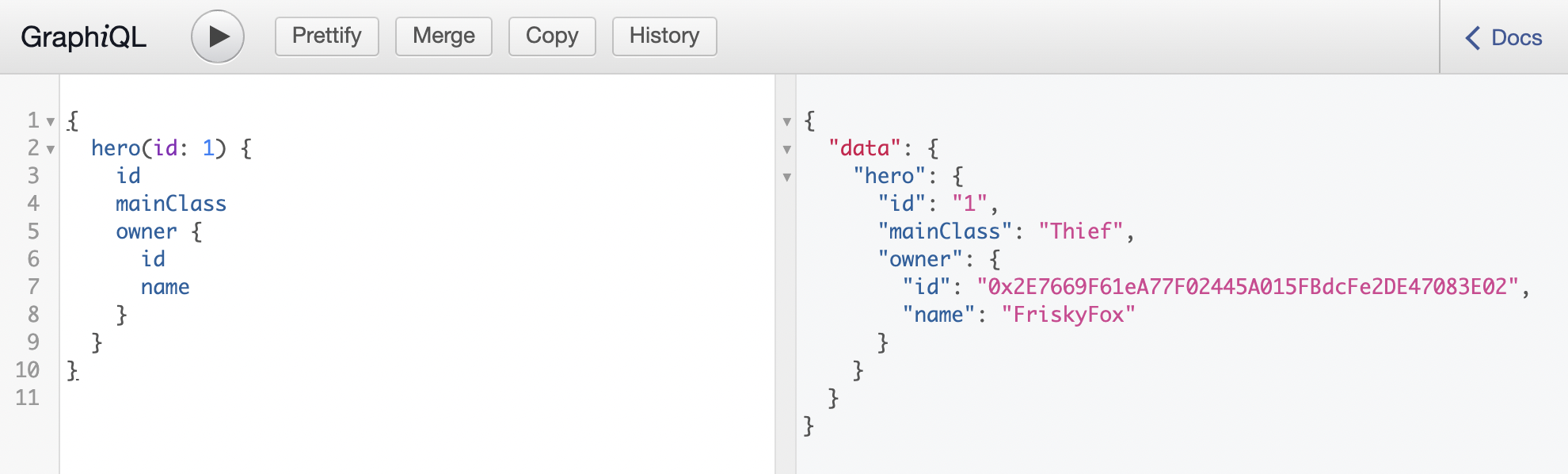Click the name field in the query
This screenshot has height=474, width=1568.
[166, 287]
